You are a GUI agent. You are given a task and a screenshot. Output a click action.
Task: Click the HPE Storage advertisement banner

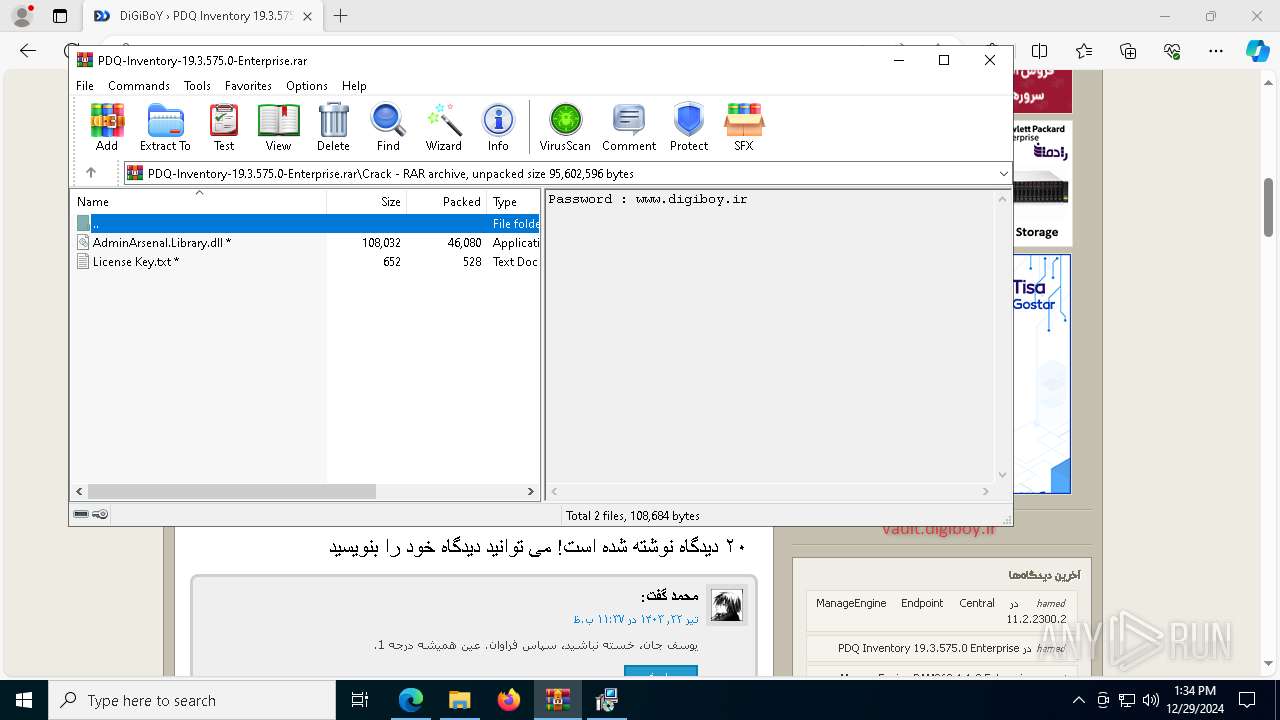point(1042,183)
